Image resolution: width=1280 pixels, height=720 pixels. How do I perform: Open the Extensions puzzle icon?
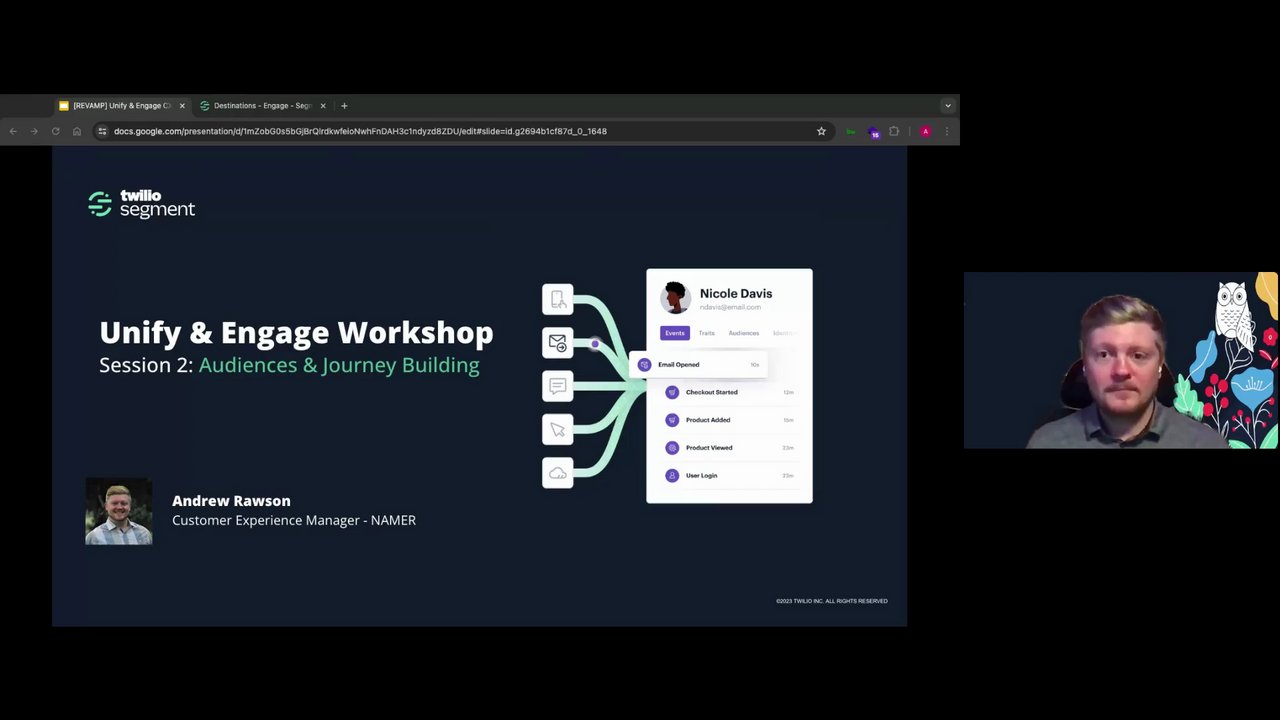894,131
